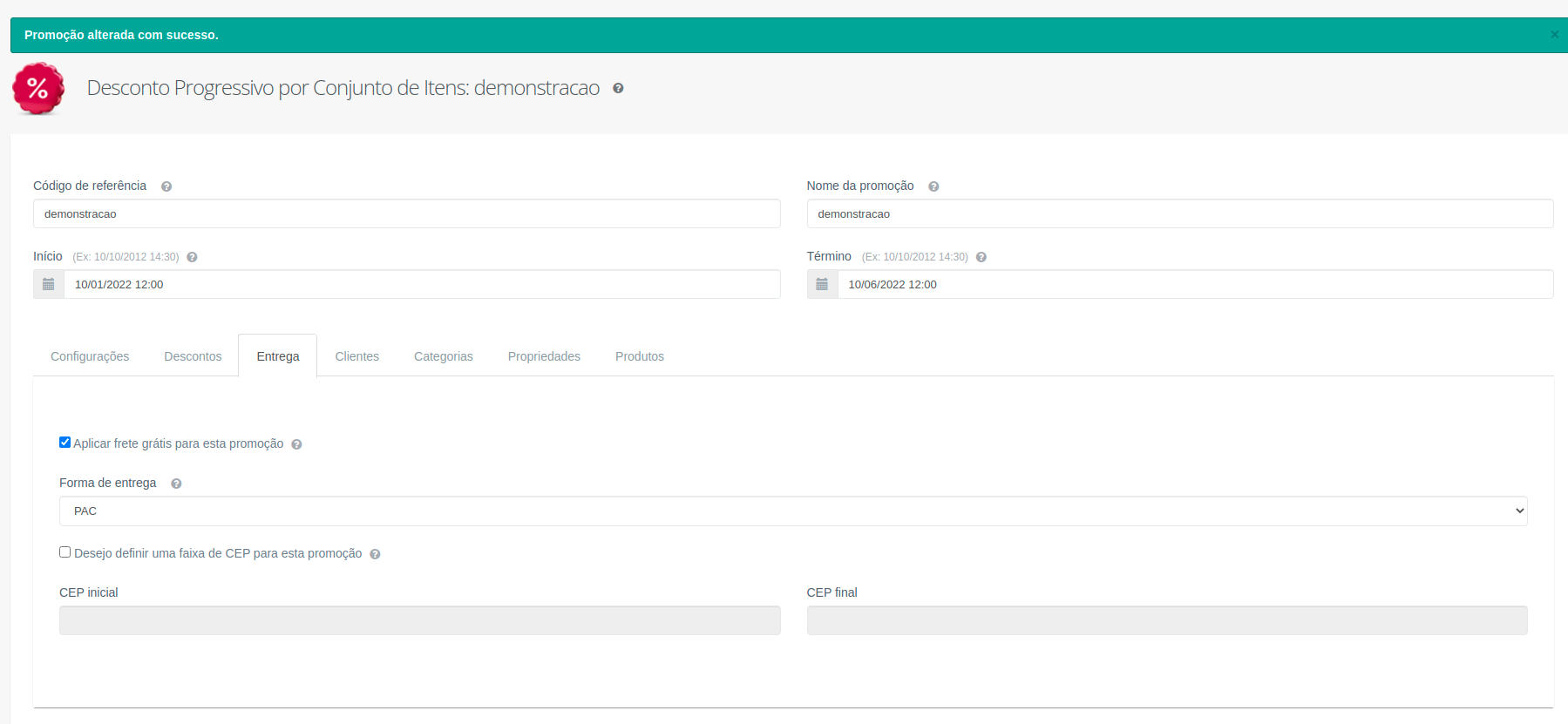Open the Clientes tab

tap(357, 356)
